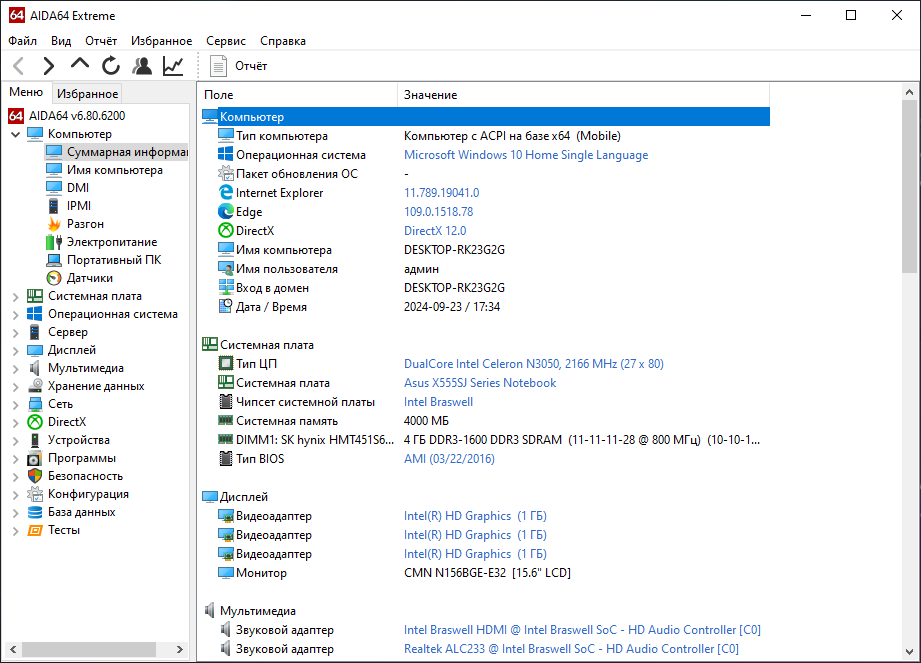The image size is (921, 663).
Task: Expand the Сервер tree node
Action: 15,332
